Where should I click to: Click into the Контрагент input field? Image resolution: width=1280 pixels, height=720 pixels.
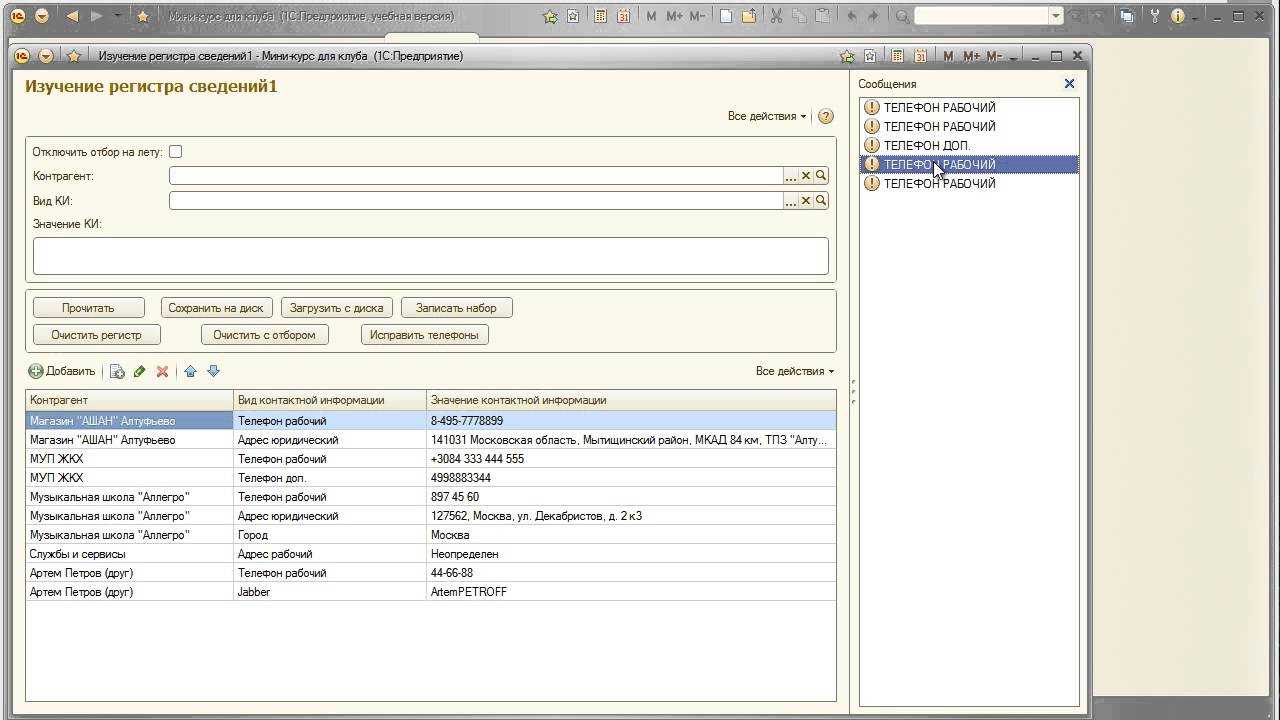click(476, 176)
